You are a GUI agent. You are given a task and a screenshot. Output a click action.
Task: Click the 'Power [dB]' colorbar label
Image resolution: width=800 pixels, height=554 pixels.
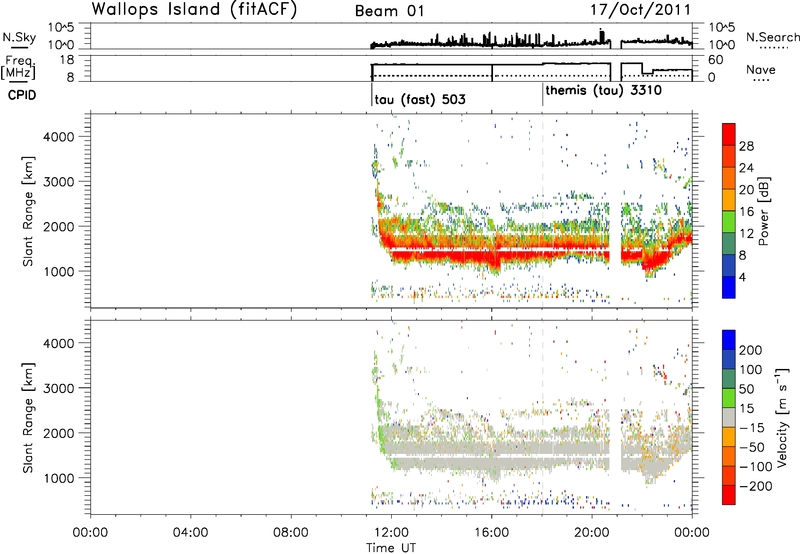764,211
